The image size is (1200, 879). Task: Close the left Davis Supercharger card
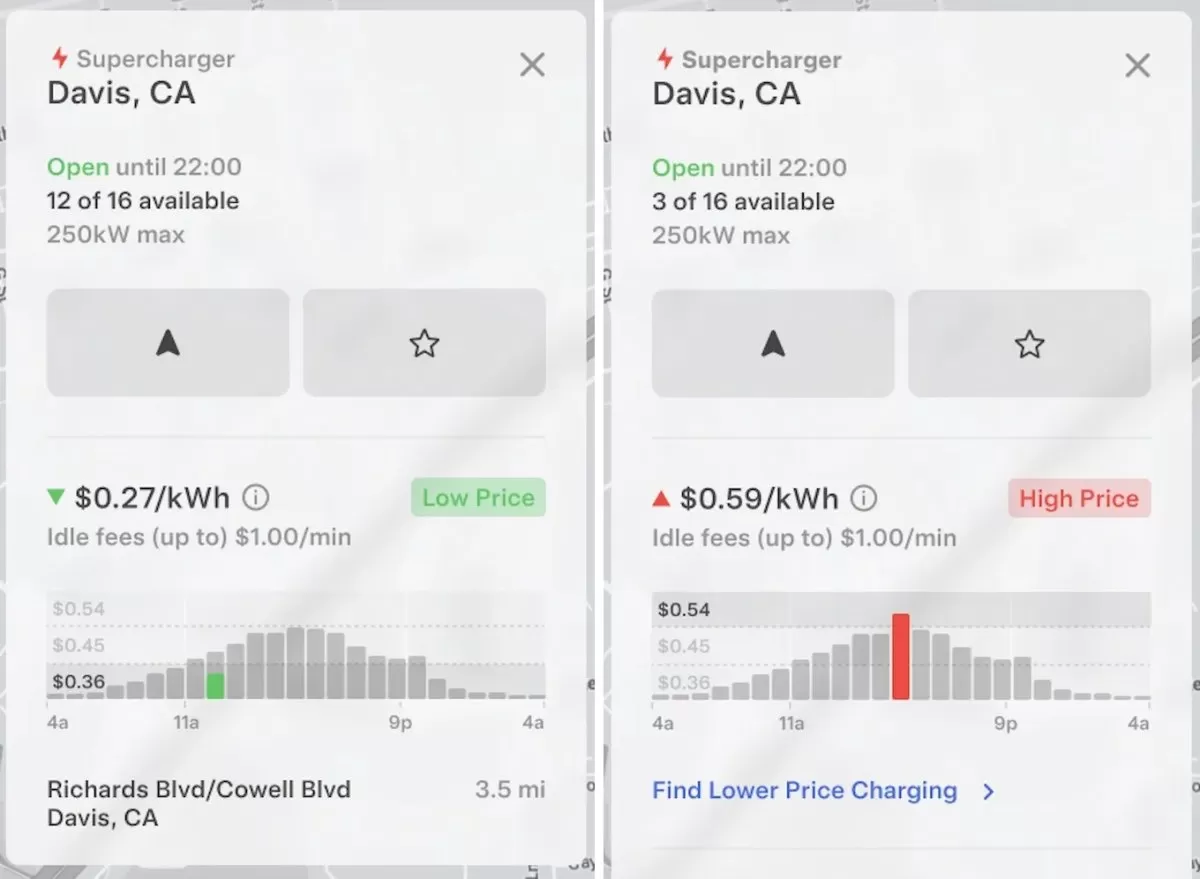pyautogui.click(x=532, y=65)
